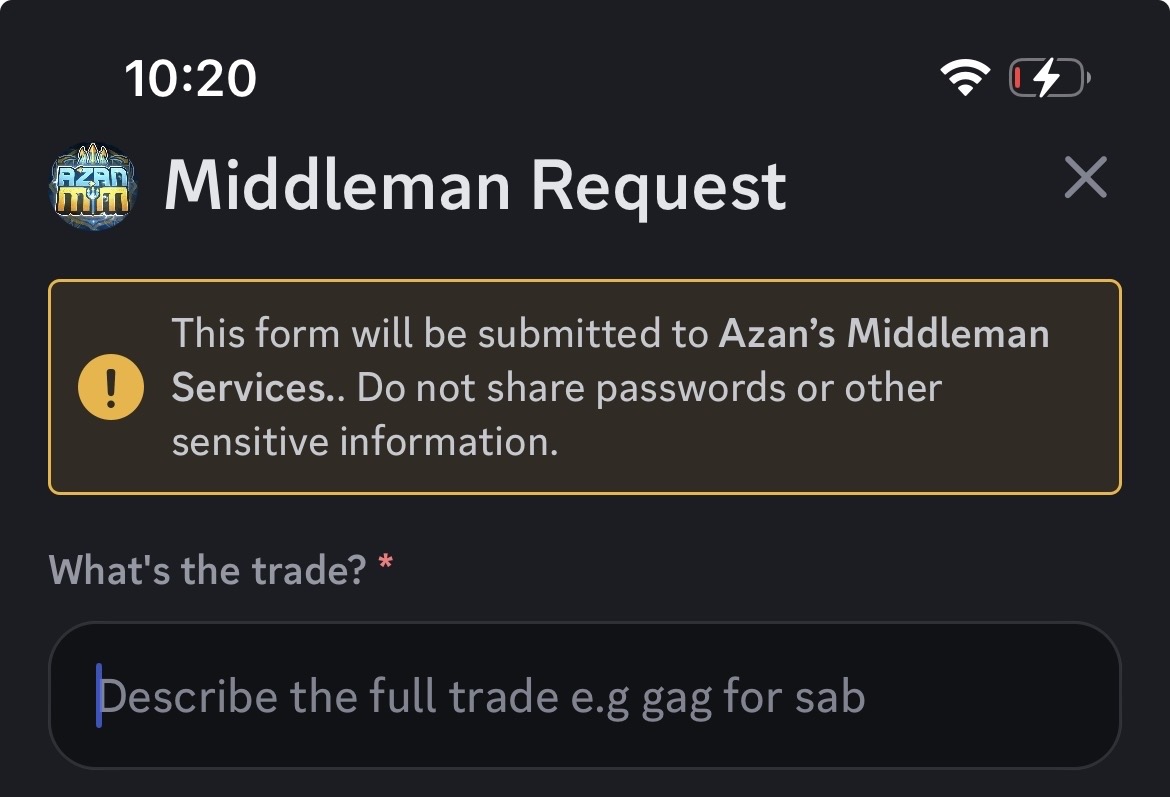Image resolution: width=1170 pixels, height=797 pixels.
Task: Click the yellow exclamation warning icon
Action: tap(111, 388)
